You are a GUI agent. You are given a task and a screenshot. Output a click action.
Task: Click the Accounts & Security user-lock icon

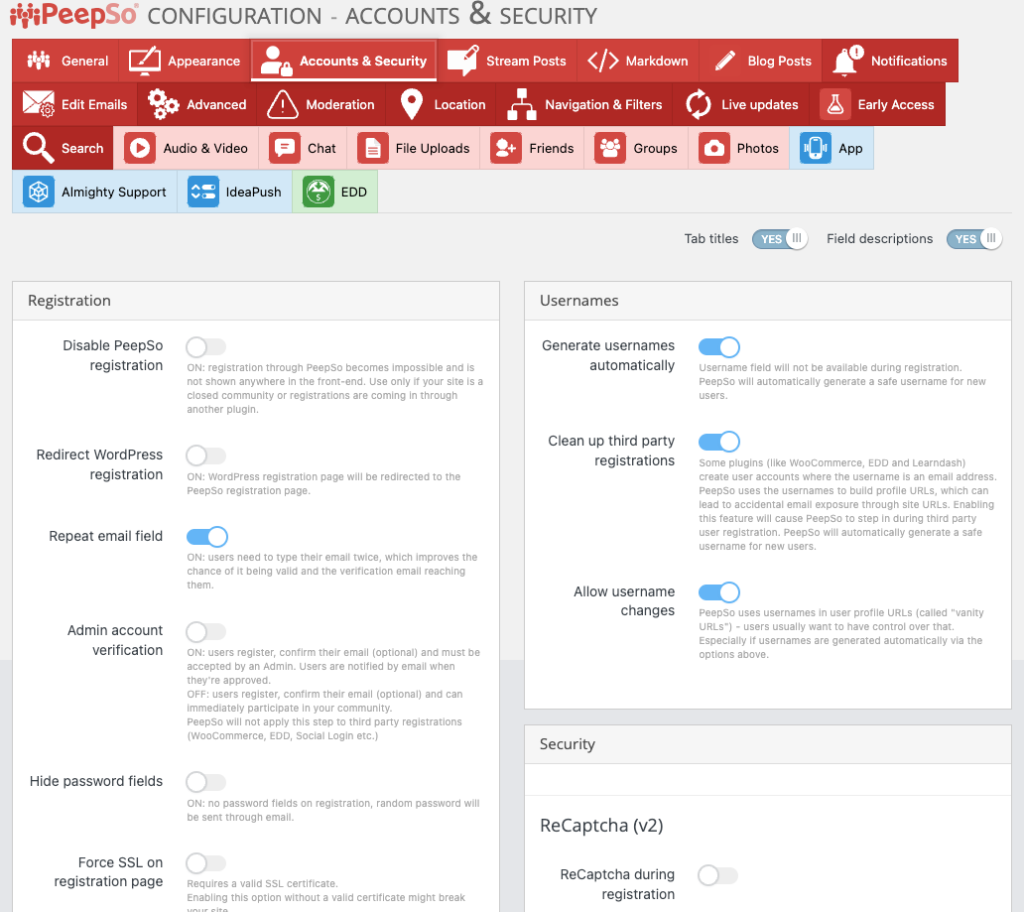276,61
